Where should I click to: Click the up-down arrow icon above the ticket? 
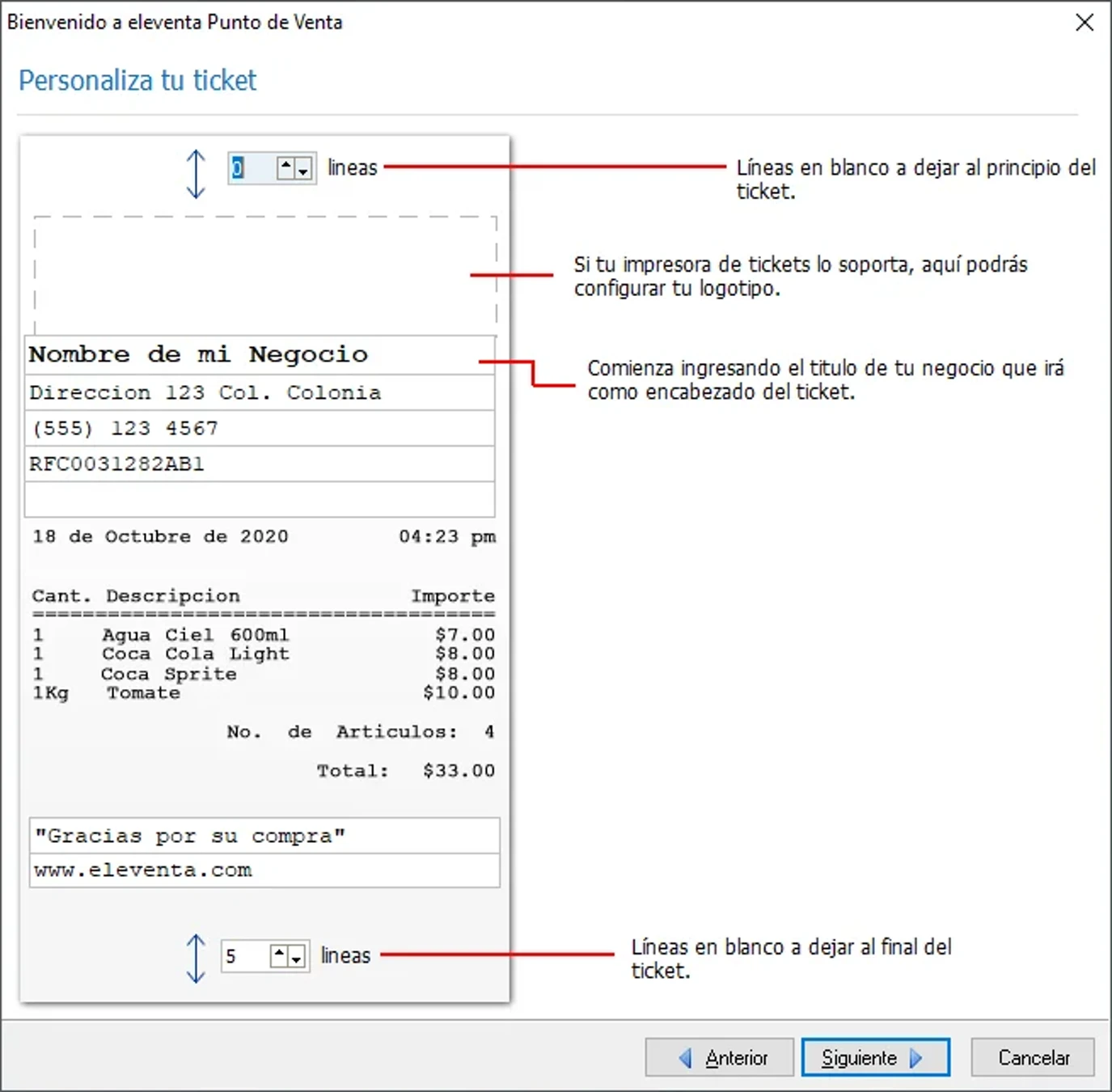[x=195, y=174]
